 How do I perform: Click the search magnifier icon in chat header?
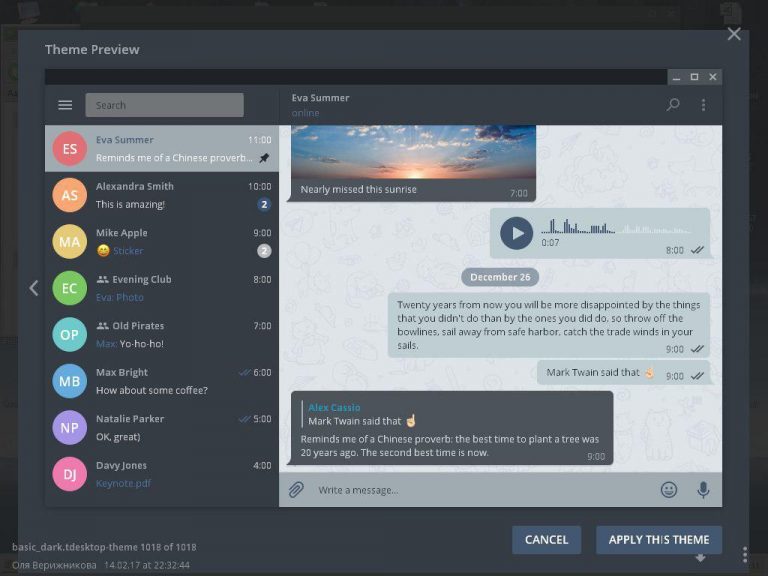pyautogui.click(x=673, y=104)
